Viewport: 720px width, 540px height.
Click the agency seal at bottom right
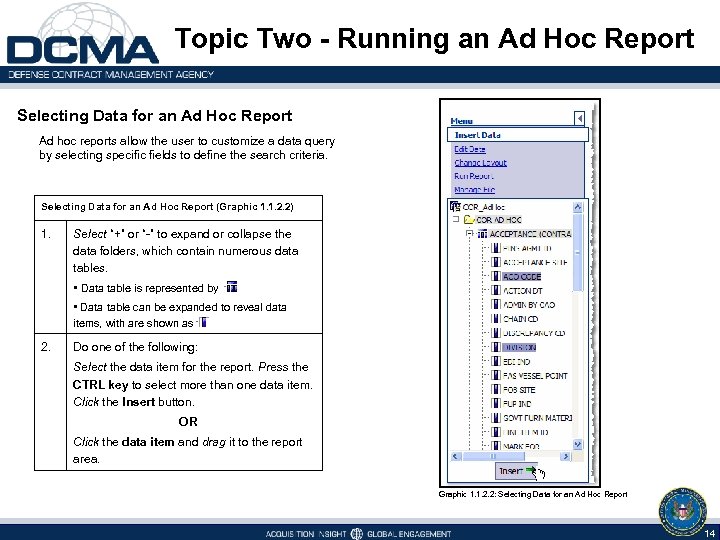coord(683,511)
